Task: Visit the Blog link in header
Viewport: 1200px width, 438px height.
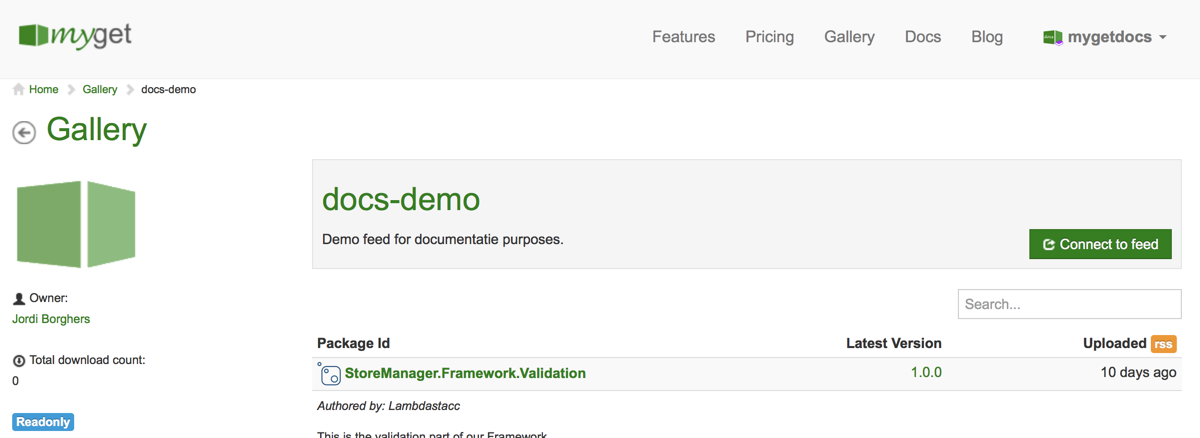Action: click(986, 37)
